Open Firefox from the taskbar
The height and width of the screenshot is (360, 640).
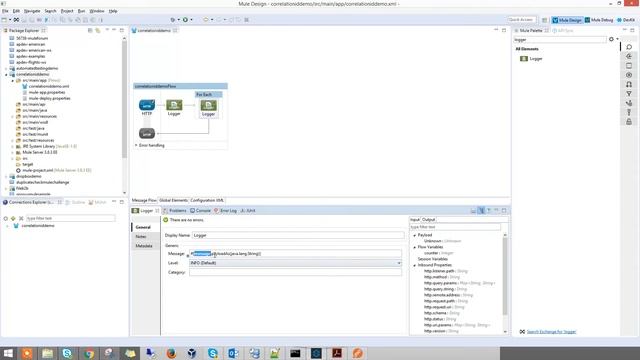click(171, 353)
